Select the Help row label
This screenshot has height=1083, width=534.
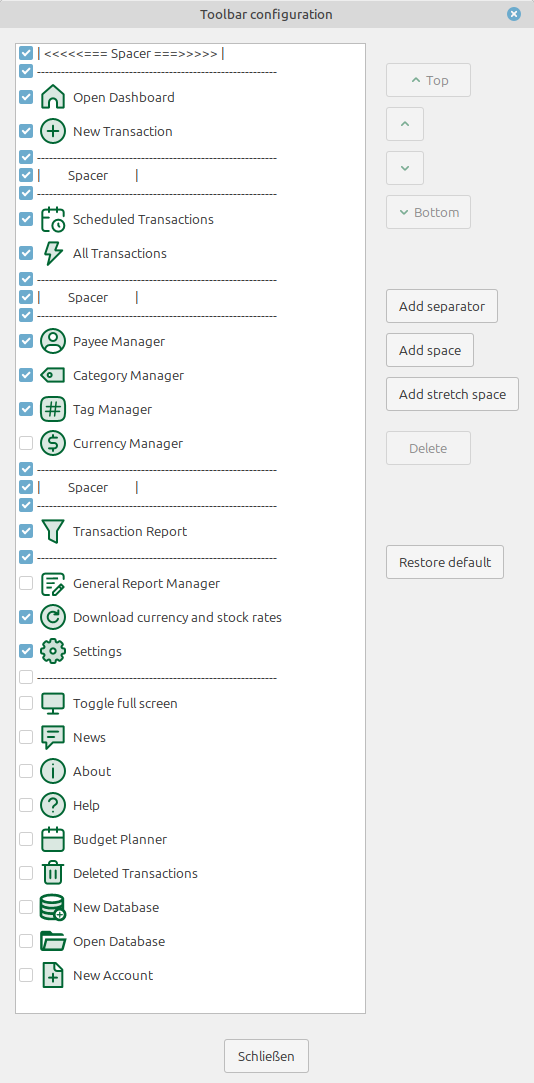(x=86, y=805)
